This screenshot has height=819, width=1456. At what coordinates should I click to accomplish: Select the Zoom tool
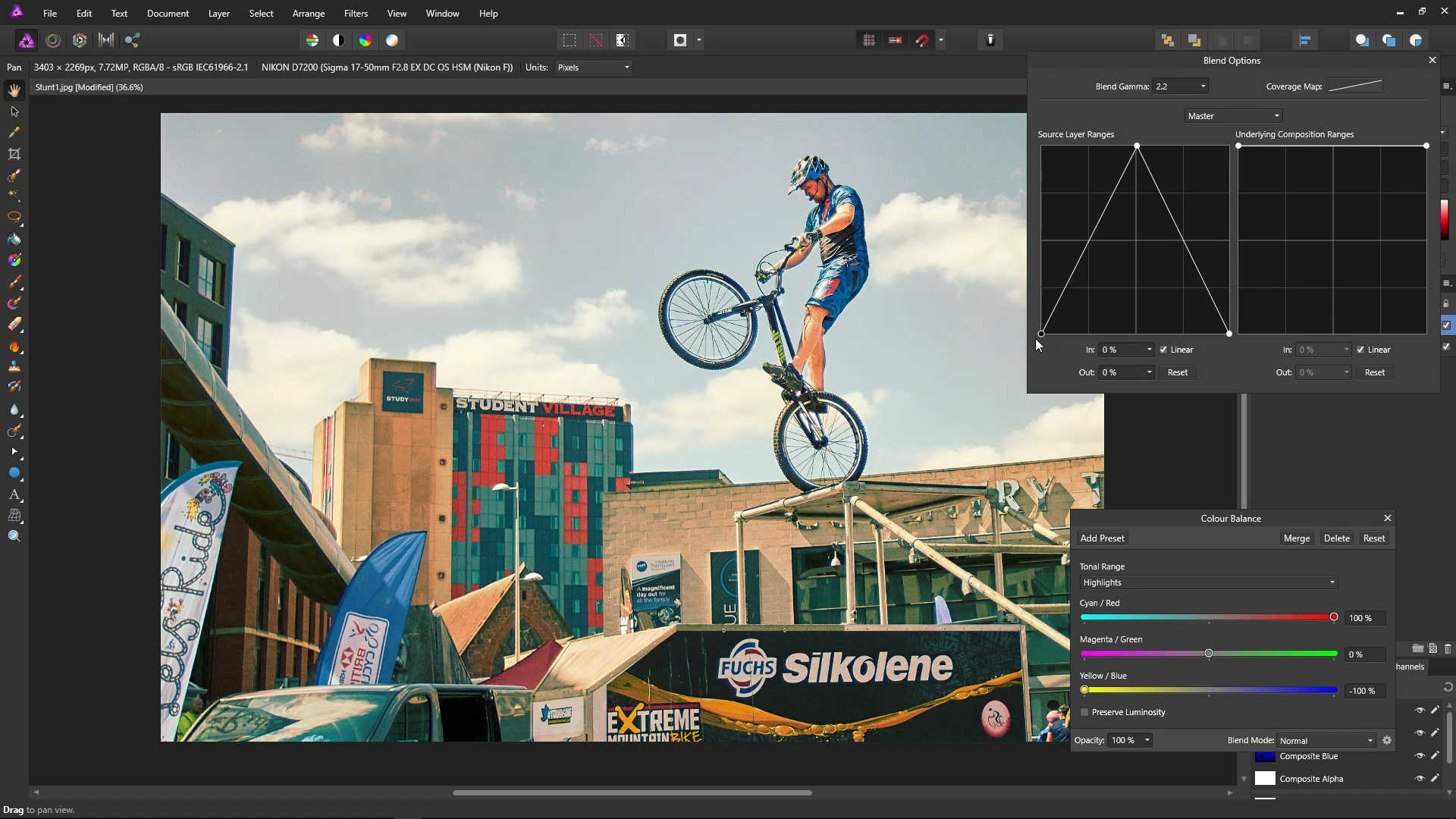tap(14, 535)
